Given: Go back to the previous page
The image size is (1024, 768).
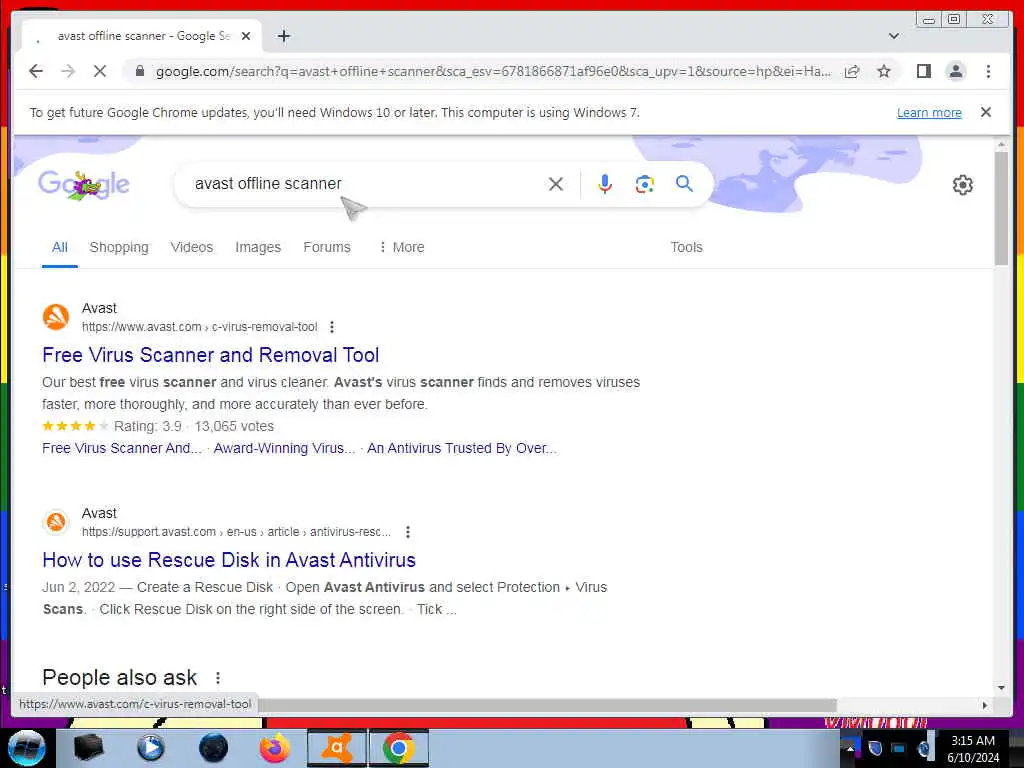Looking at the screenshot, I should click(36, 71).
